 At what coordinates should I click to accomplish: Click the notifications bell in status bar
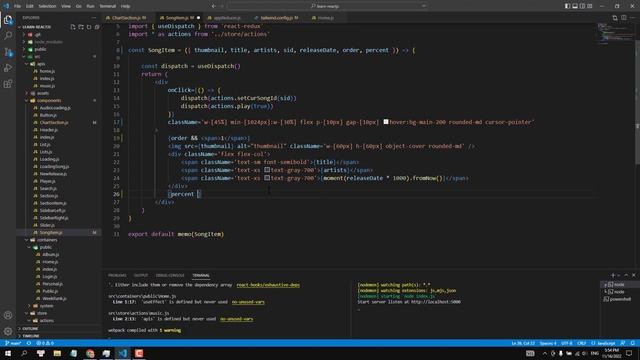point(633,343)
